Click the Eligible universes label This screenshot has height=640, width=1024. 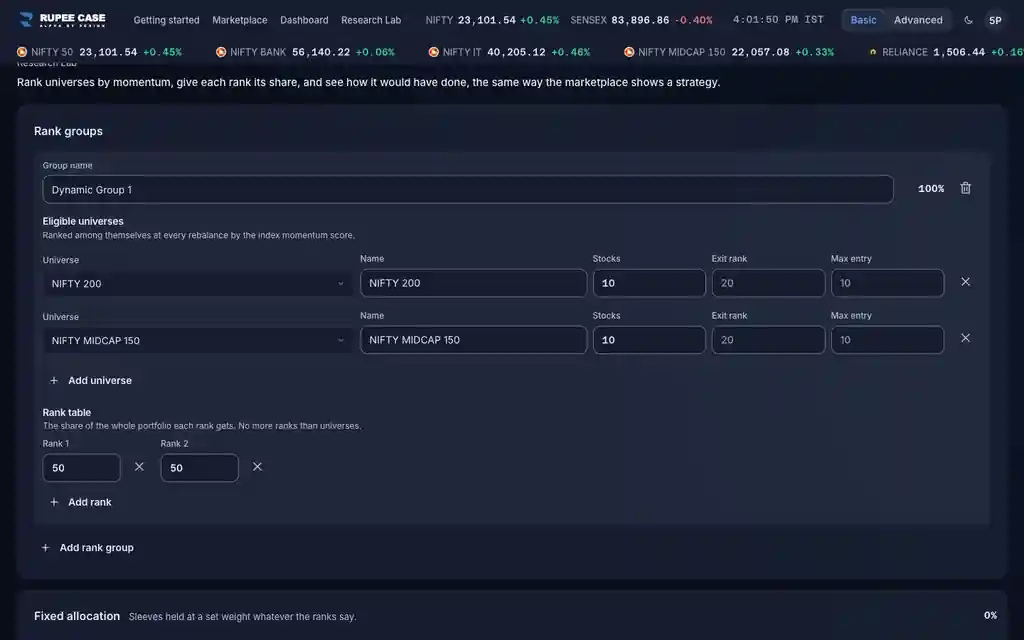(83, 221)
